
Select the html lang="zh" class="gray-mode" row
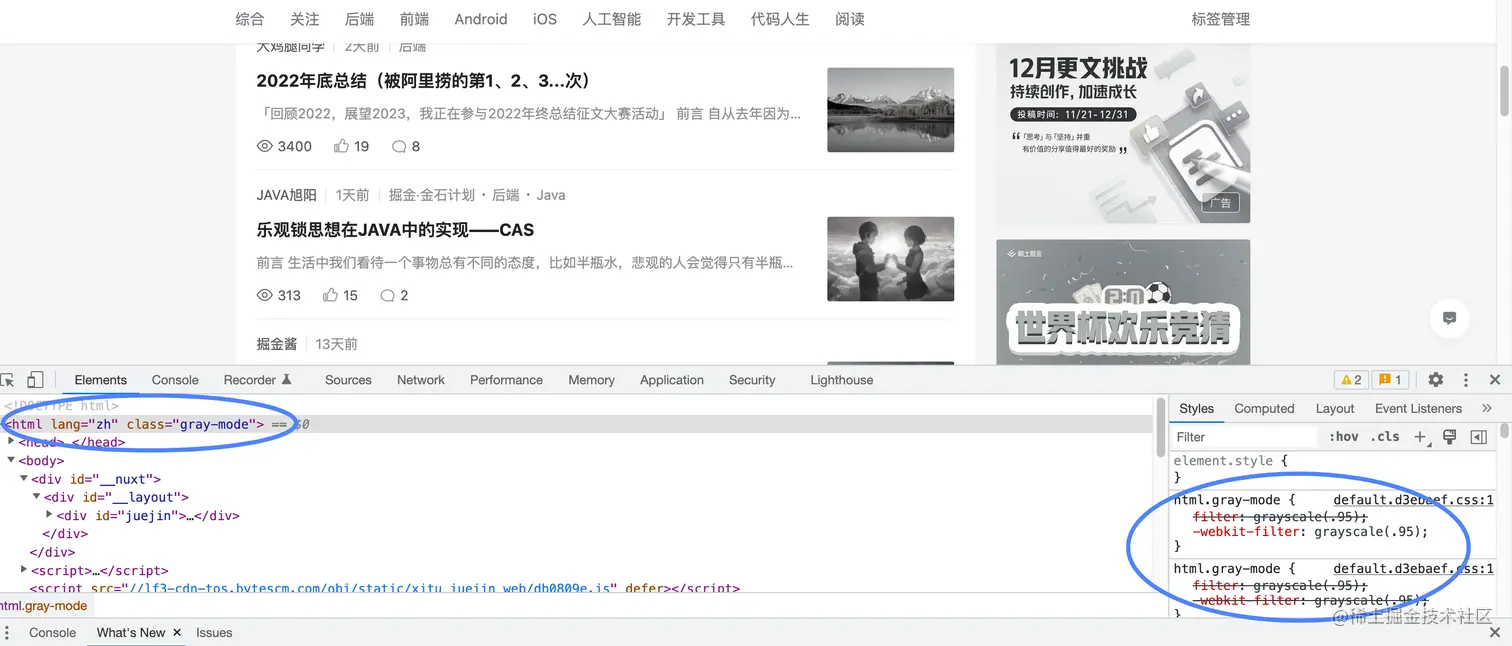576,424
